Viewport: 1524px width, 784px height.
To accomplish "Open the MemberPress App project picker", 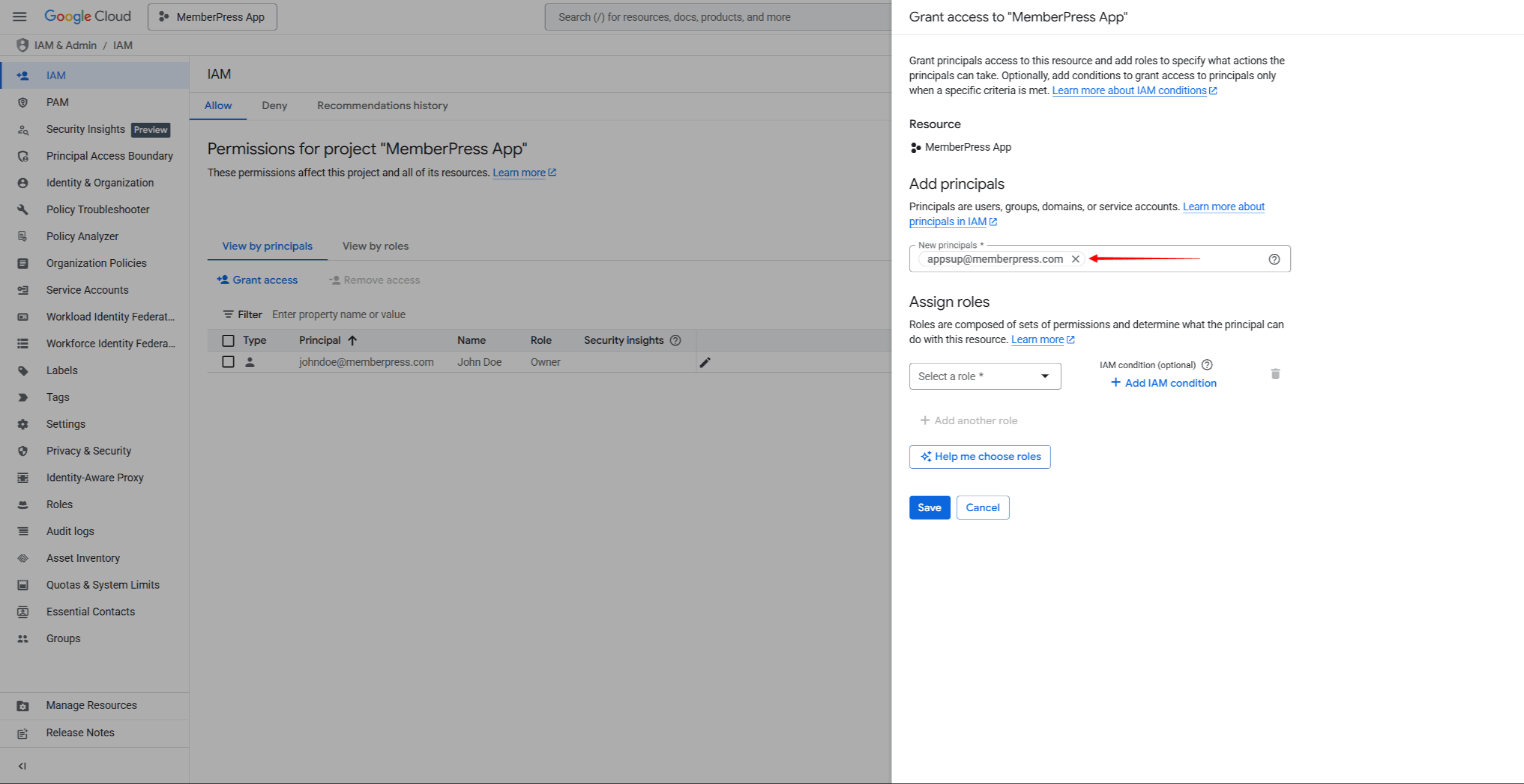I will 212,17.
